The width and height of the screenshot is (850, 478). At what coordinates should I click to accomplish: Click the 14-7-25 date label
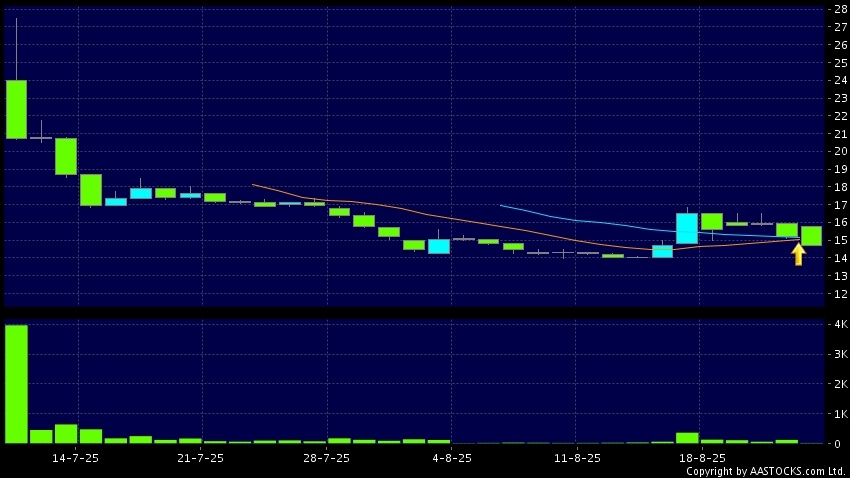point(75,458)
